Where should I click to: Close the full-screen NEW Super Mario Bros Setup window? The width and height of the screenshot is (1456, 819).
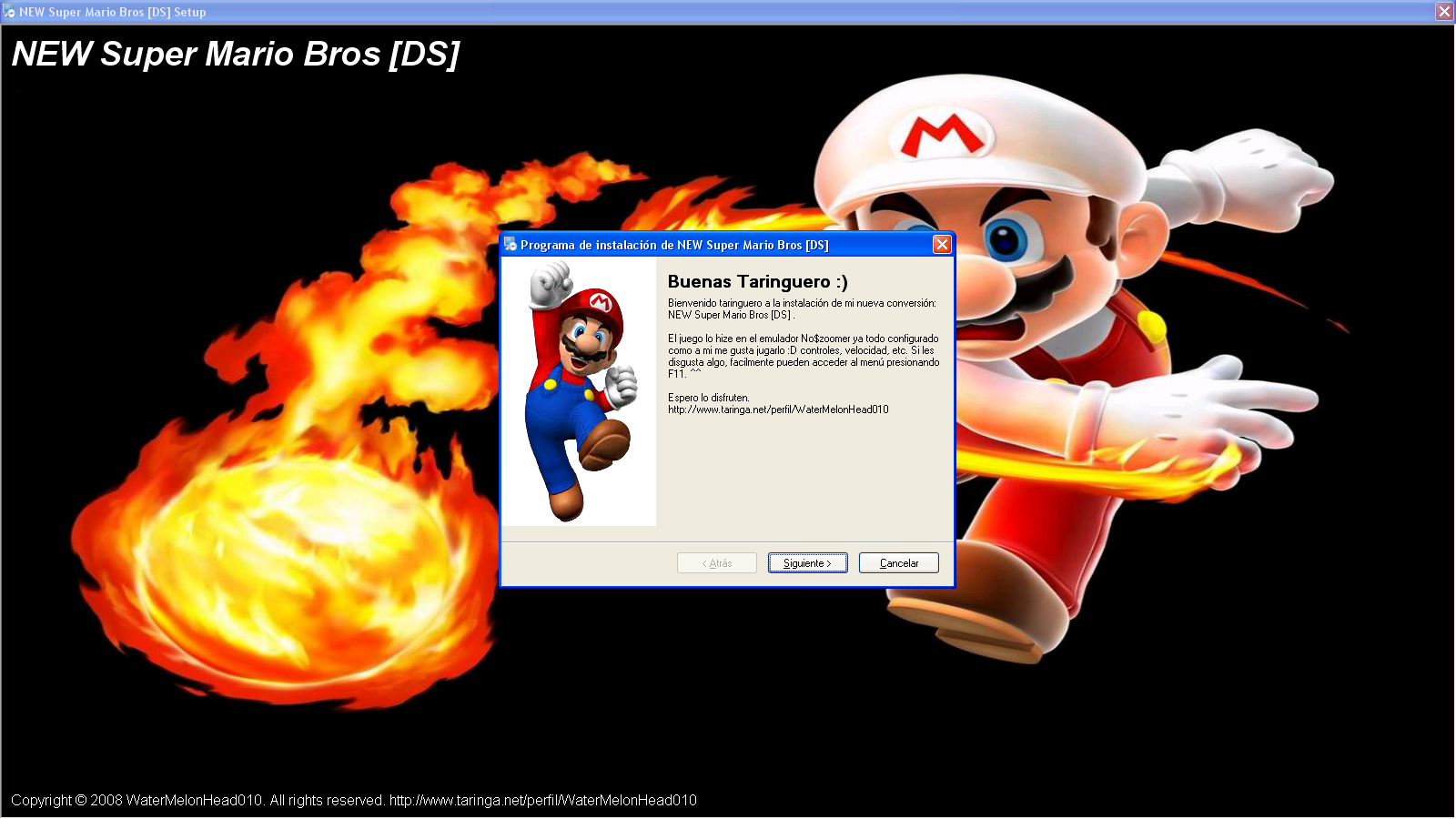(1444, 12)
